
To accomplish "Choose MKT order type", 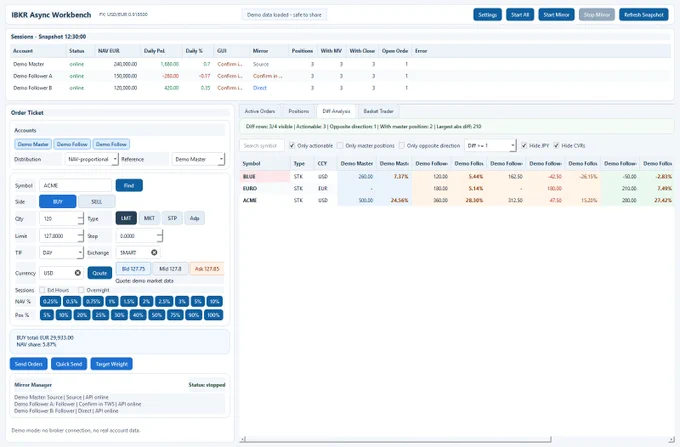I will 149,218.
